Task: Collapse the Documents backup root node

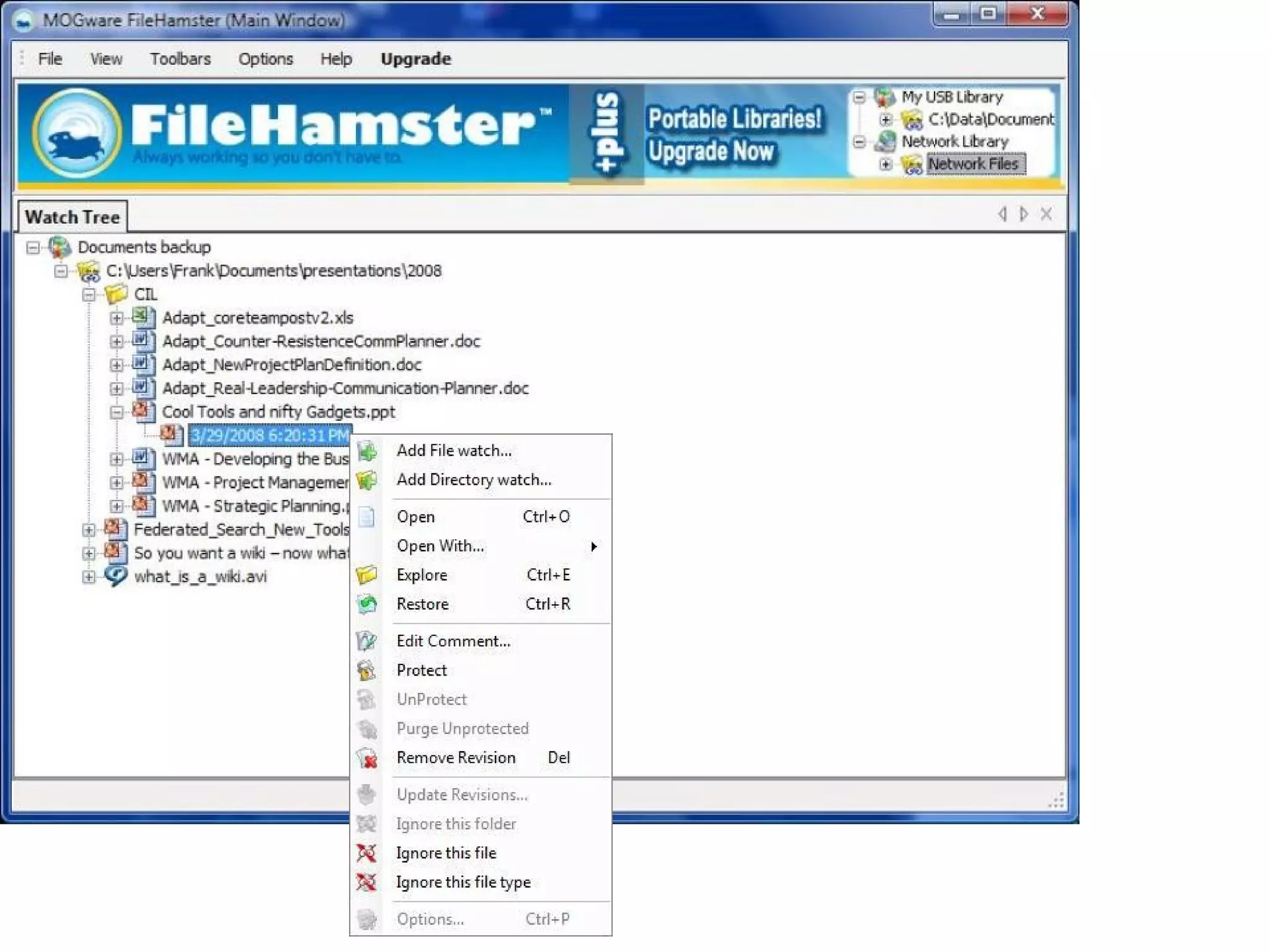Action: 33,248
